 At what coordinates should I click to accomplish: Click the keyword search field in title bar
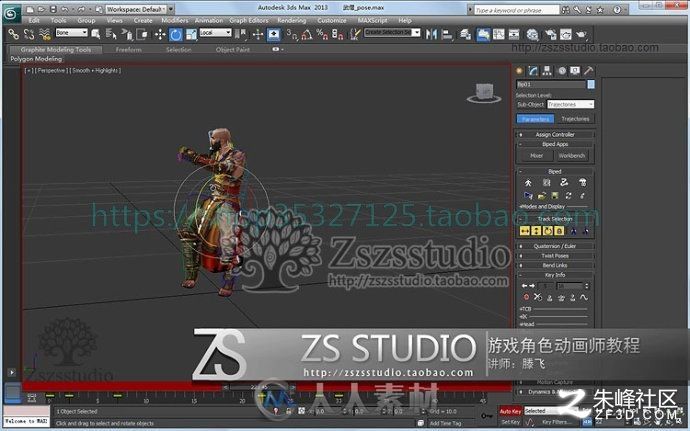pos(516,10)
